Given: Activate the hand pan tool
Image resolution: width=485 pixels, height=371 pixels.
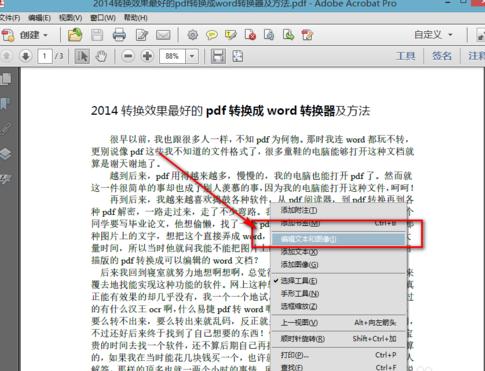Looking at the screenshot, I should [101, 56].
